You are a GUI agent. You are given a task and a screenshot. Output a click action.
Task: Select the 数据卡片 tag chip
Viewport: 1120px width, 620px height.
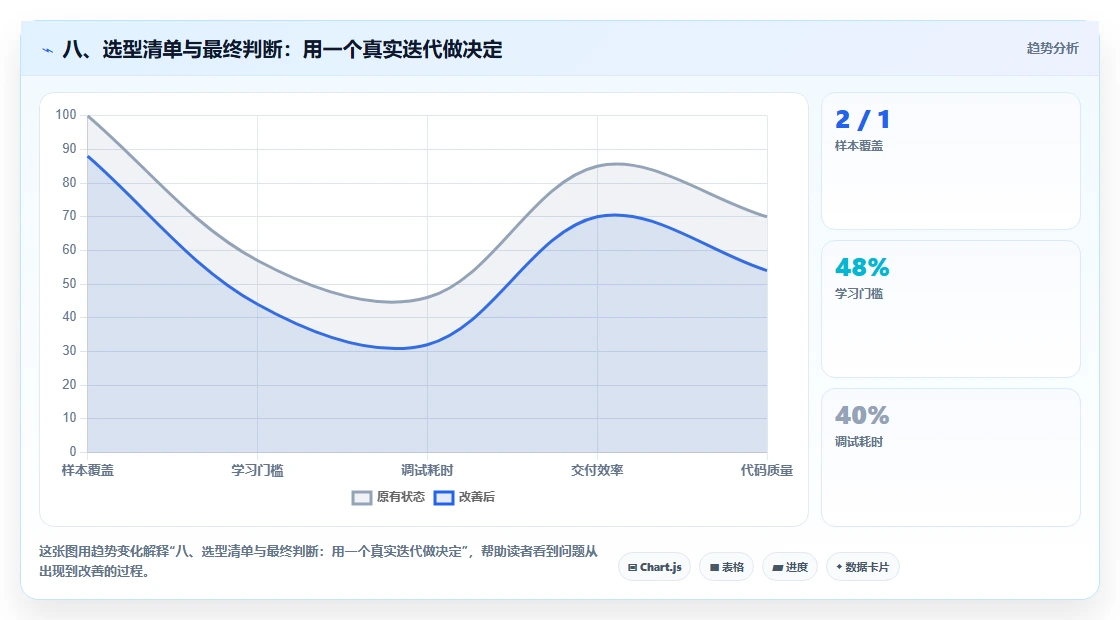(x=862, y=567)
